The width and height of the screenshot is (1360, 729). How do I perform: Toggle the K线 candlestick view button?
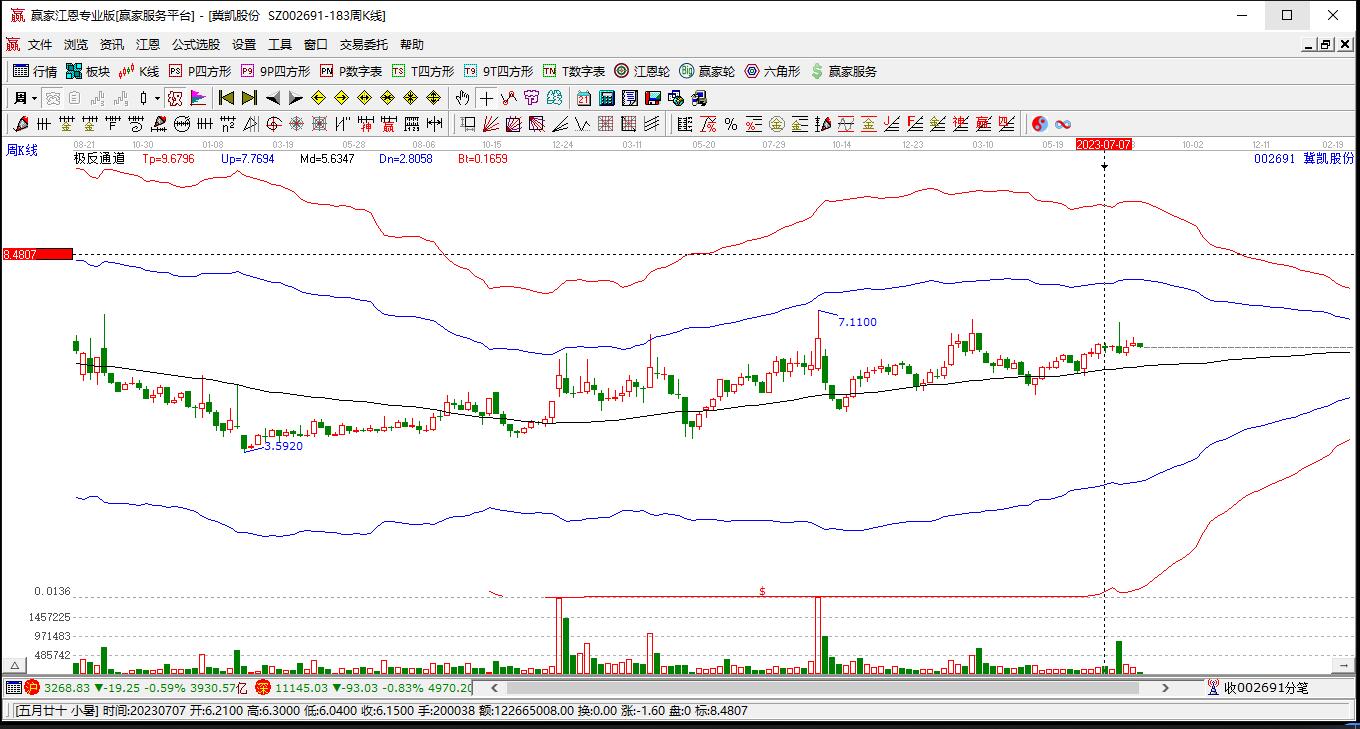pos(139,71)
